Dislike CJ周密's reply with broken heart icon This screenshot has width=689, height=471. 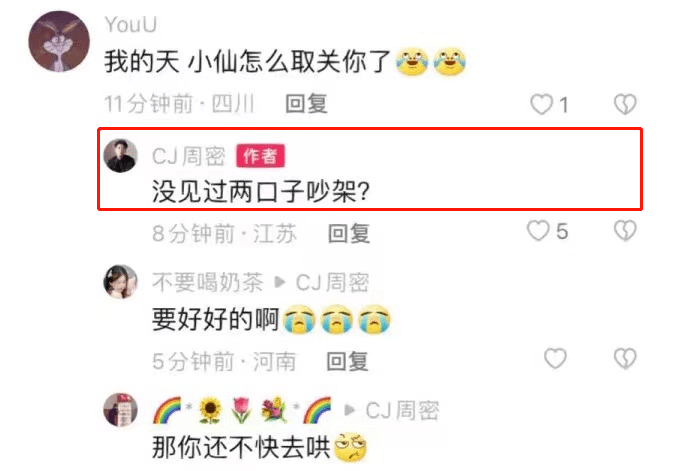[625, 231]
